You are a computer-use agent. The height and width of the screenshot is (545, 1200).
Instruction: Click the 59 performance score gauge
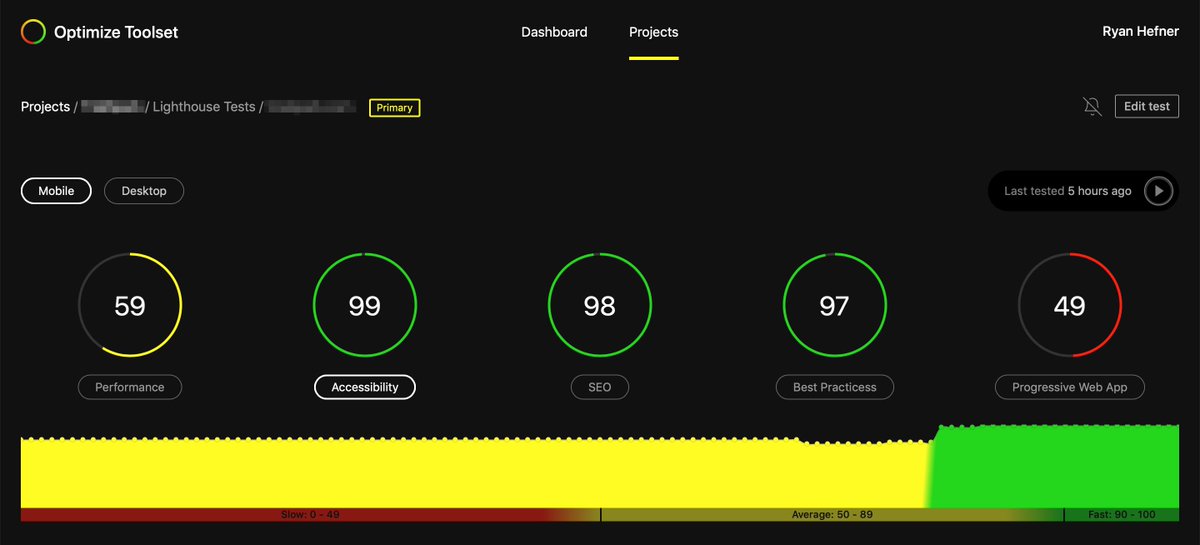(130, 305)
